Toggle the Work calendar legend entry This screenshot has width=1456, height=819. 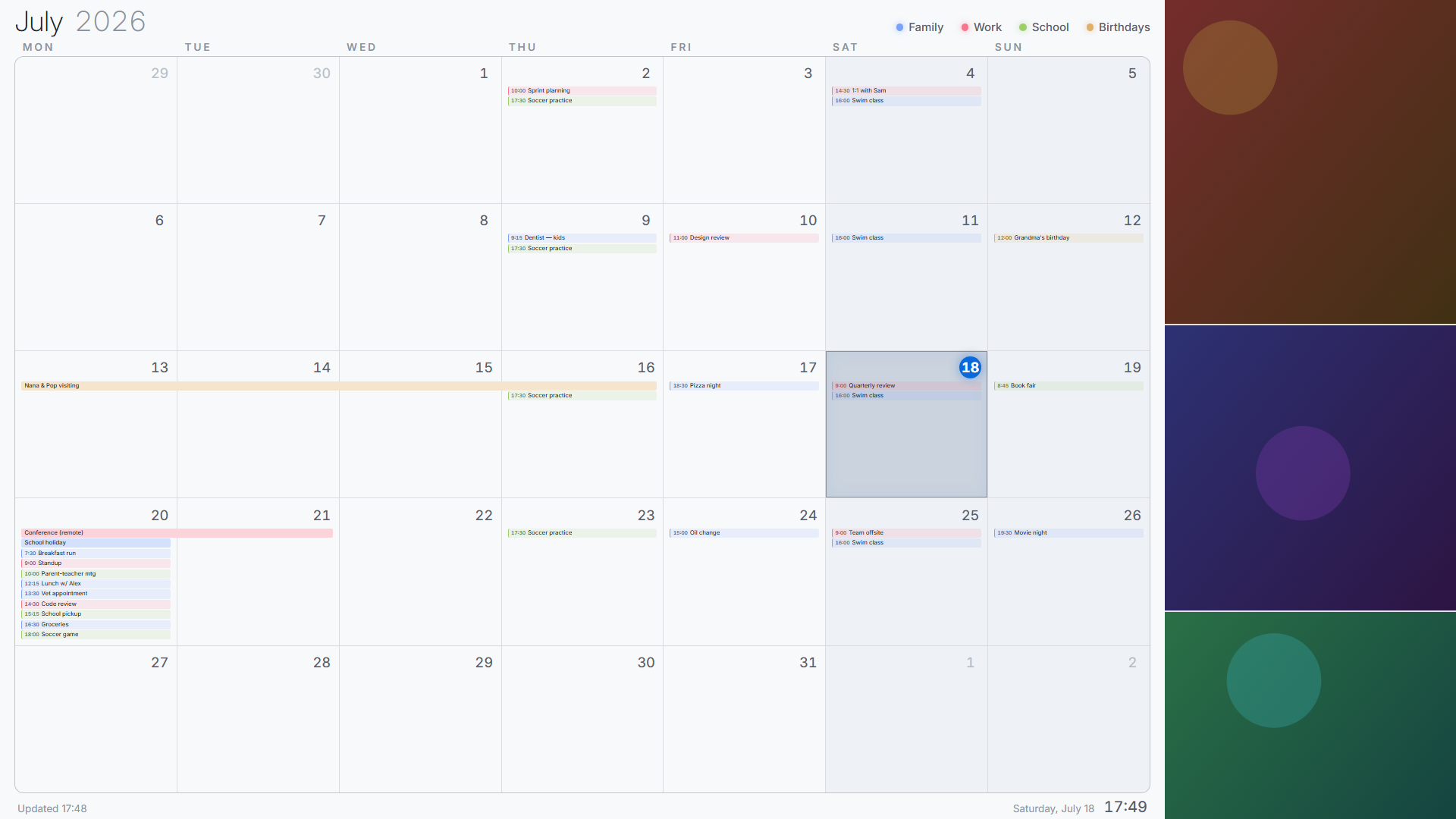[981, 27]
